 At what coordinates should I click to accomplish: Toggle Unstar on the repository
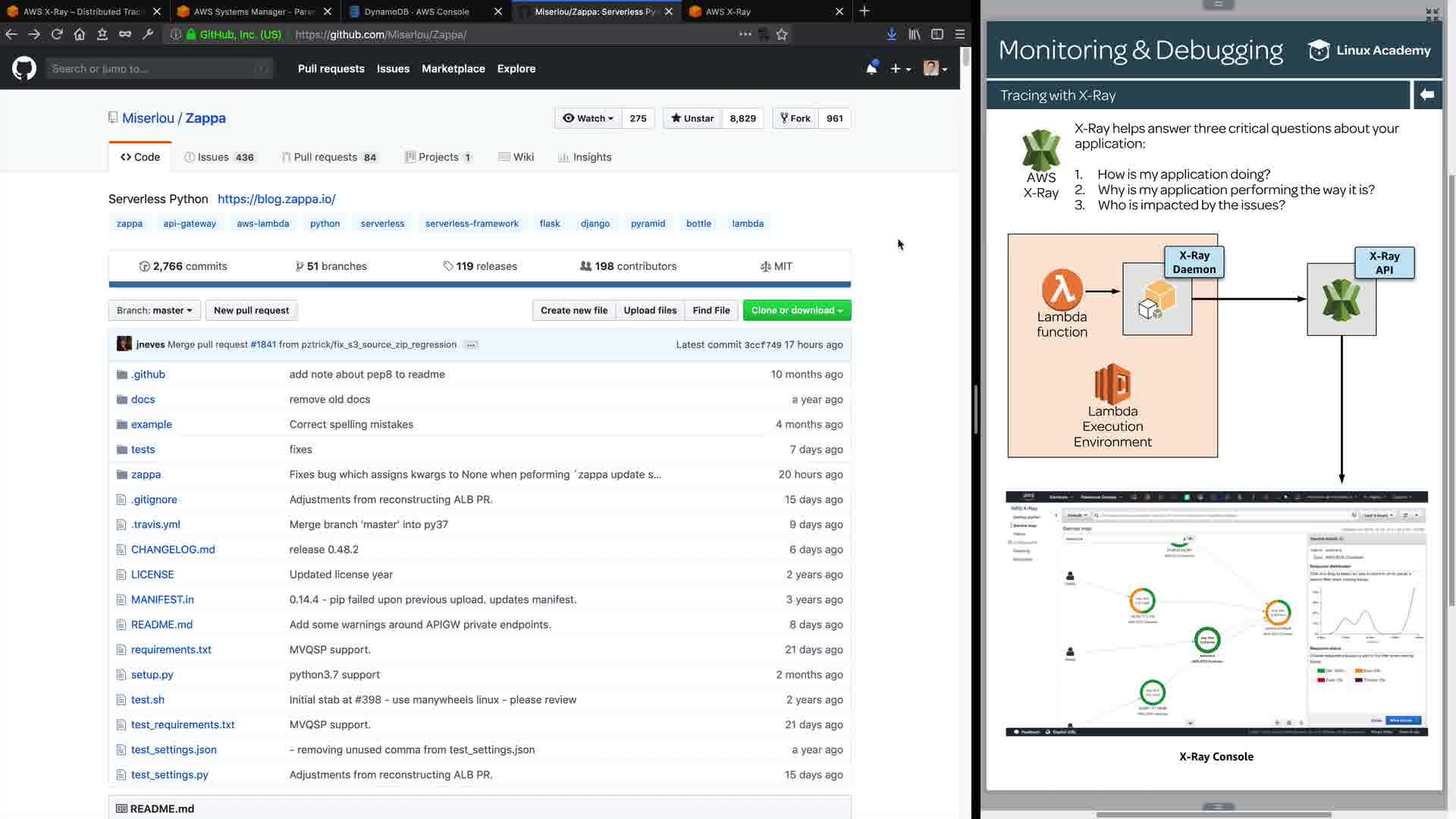click(x=692, y=118)
